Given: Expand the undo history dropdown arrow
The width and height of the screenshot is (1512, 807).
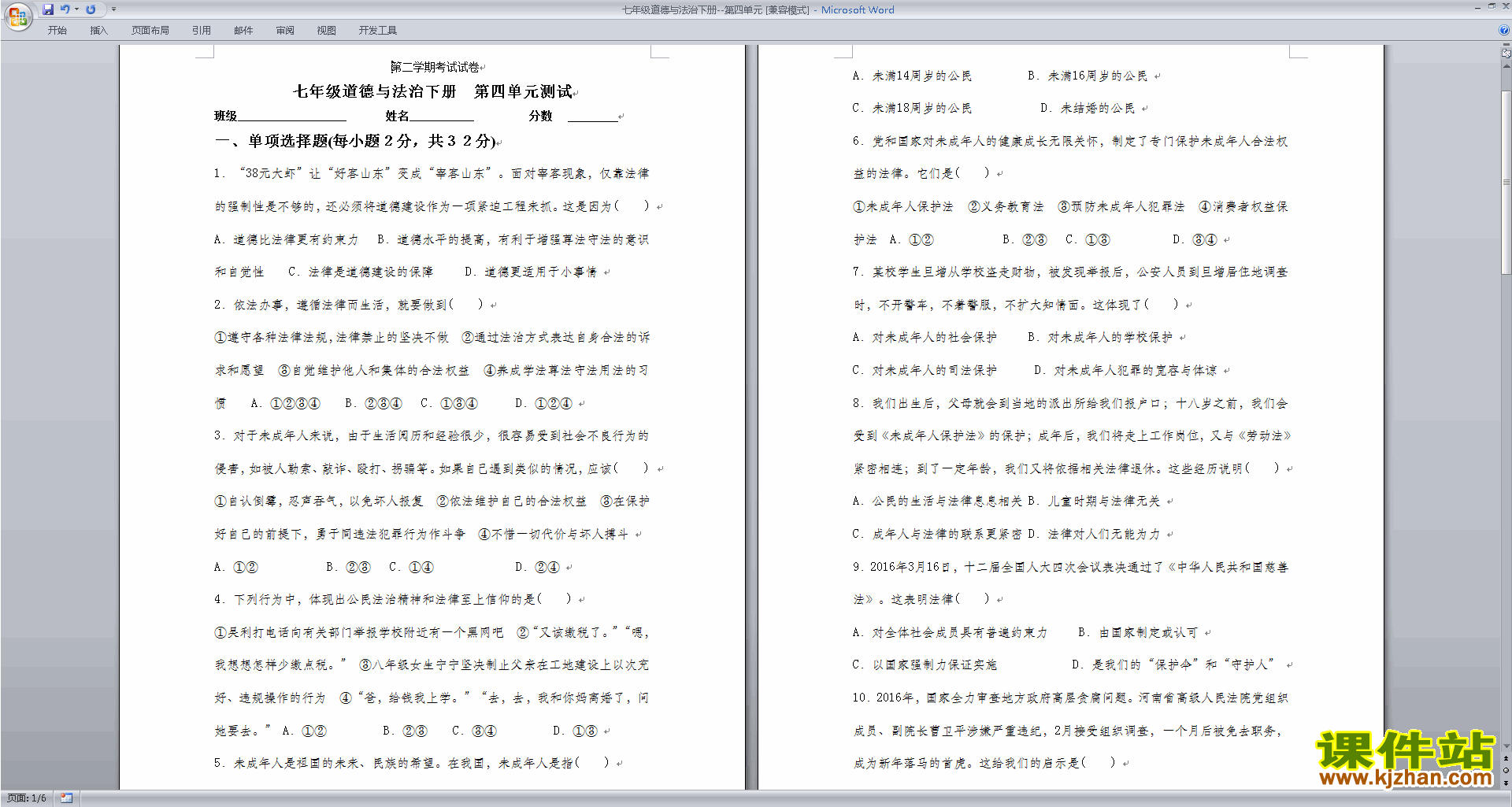Looking at the screenshot, I should point(76,9).
